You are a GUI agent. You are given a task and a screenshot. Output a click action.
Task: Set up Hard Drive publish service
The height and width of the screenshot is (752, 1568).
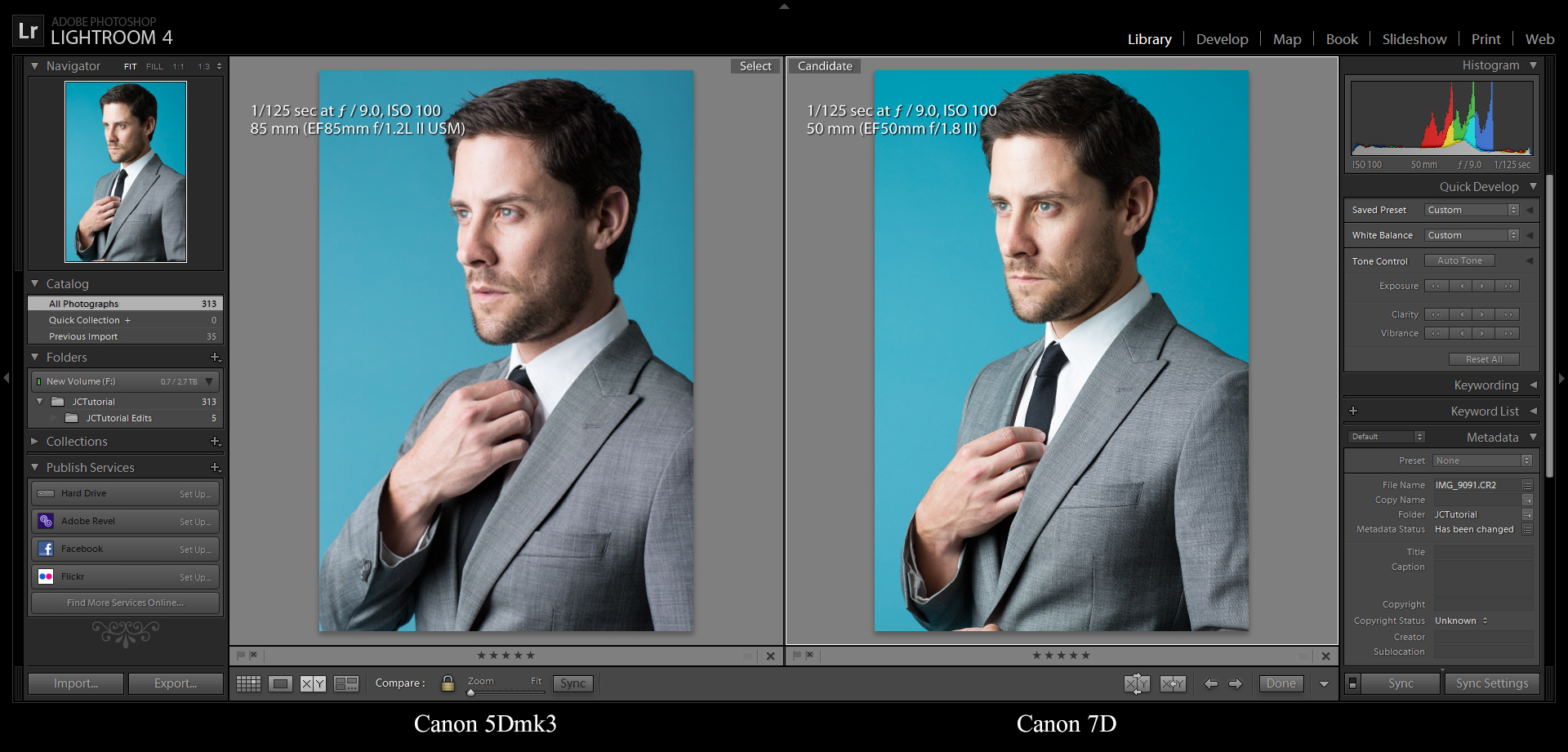195,494
